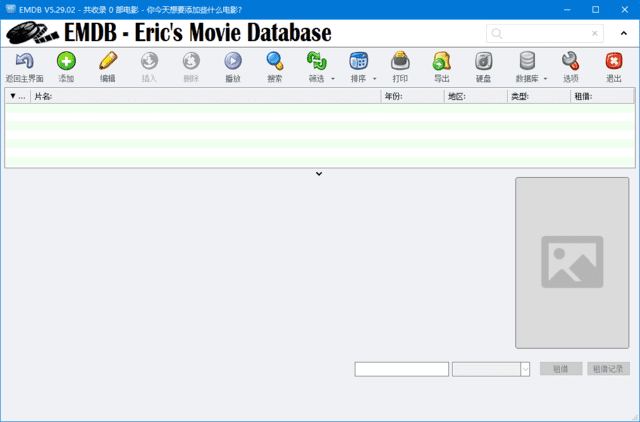Sort by the 年份 column header
The height and width of the screenshot is (422, 640).
pos(413,96)
